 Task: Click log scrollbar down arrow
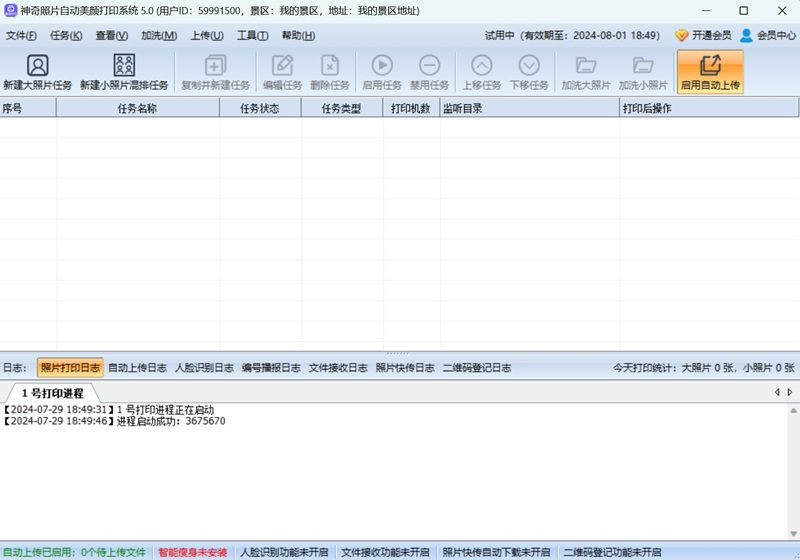pos(794,533)
